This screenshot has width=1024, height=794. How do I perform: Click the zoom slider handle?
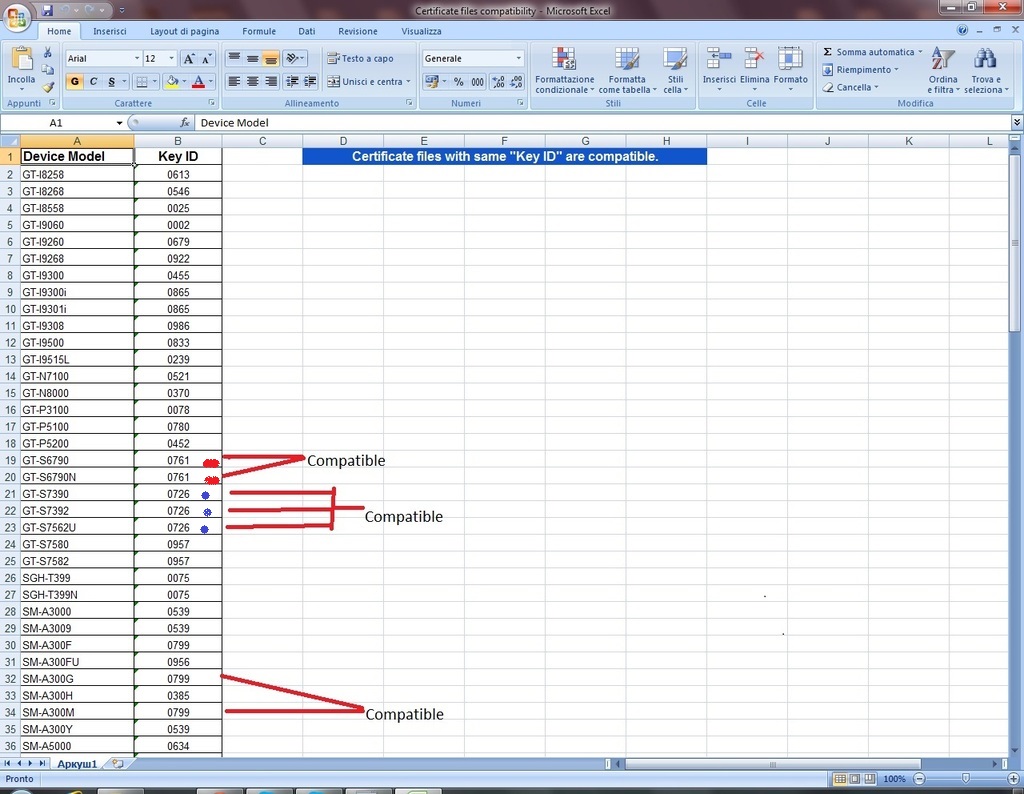pyautogui.click(x=965, y=779)
